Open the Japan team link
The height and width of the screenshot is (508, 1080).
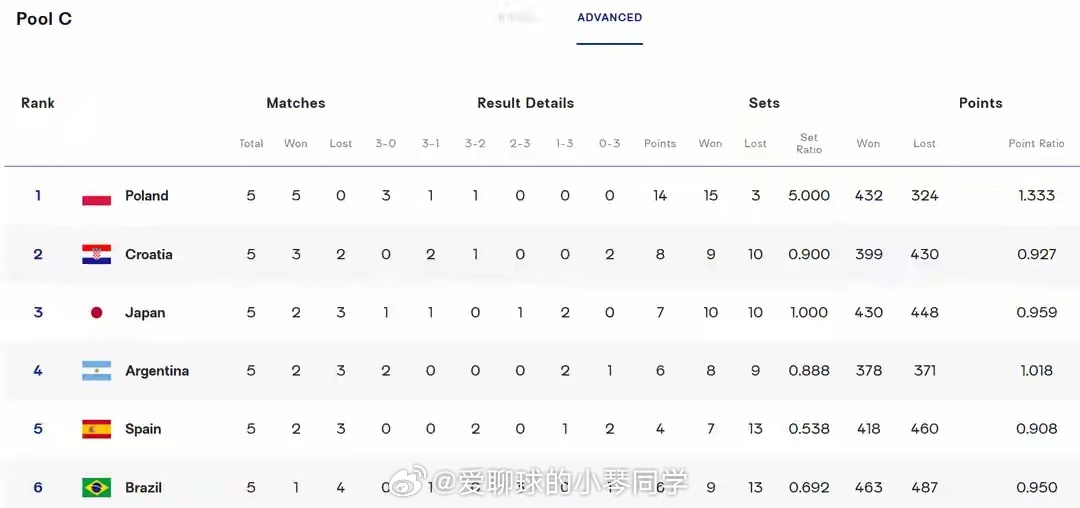[x=145, y=313]
